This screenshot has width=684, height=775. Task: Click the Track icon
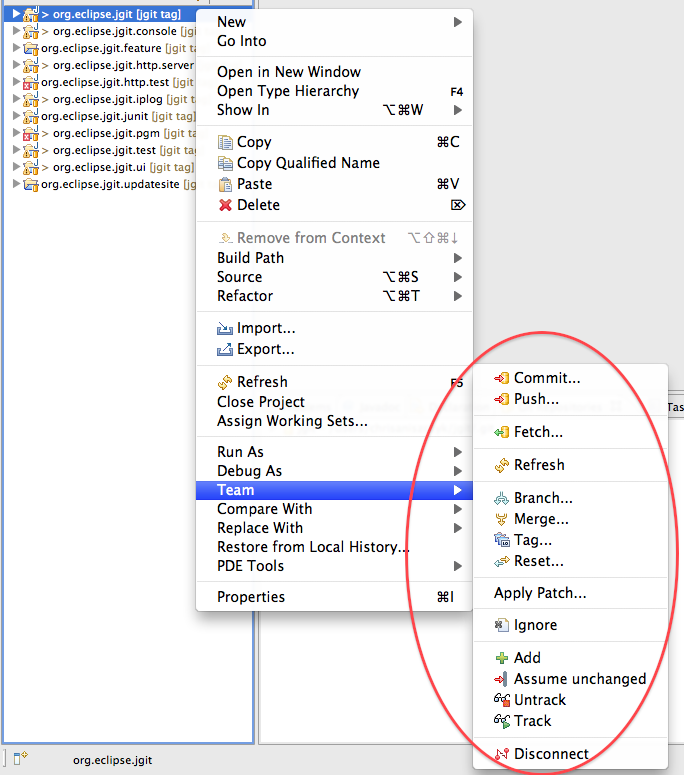coord(502,721)
